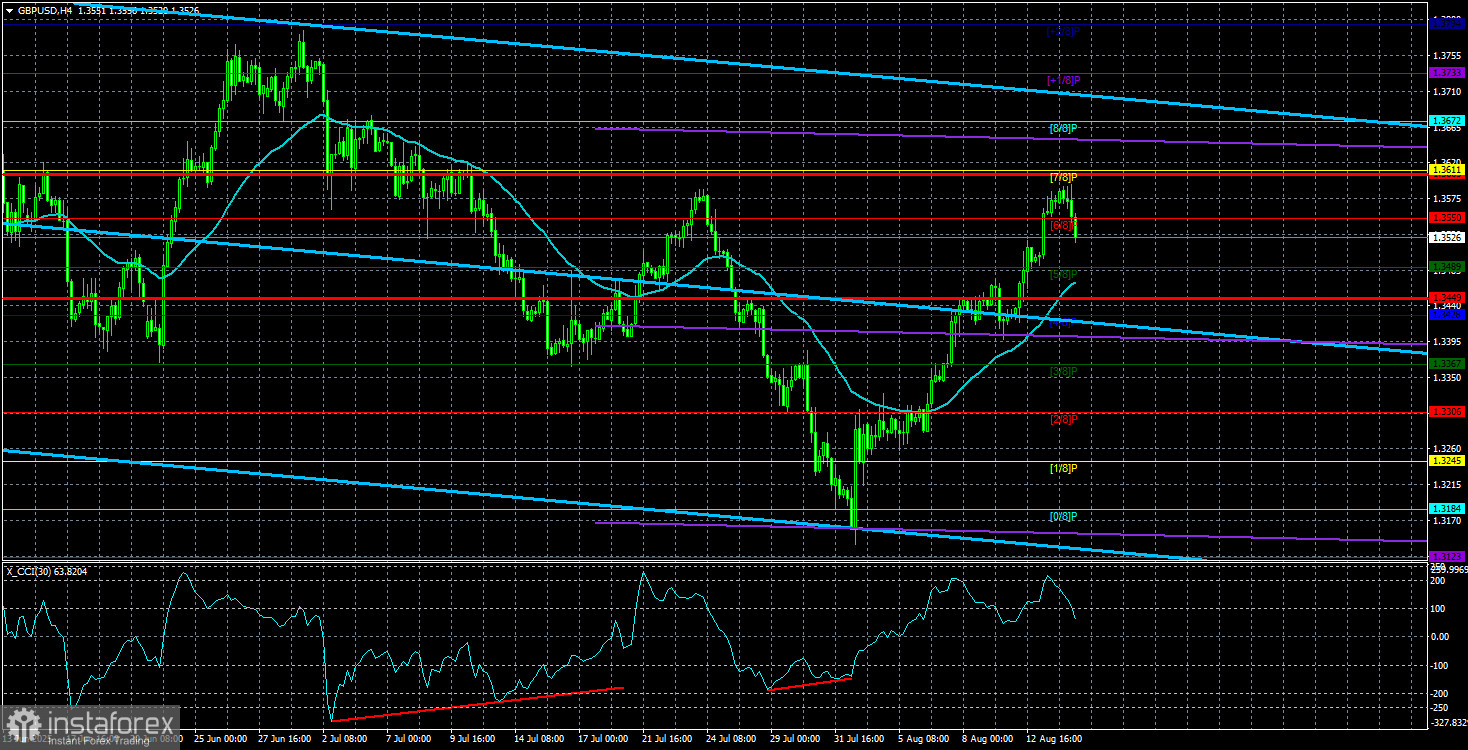
Task: Click the yellow 1.3611 price tag
Action: pyautogui.click(x=1447, y=171)
